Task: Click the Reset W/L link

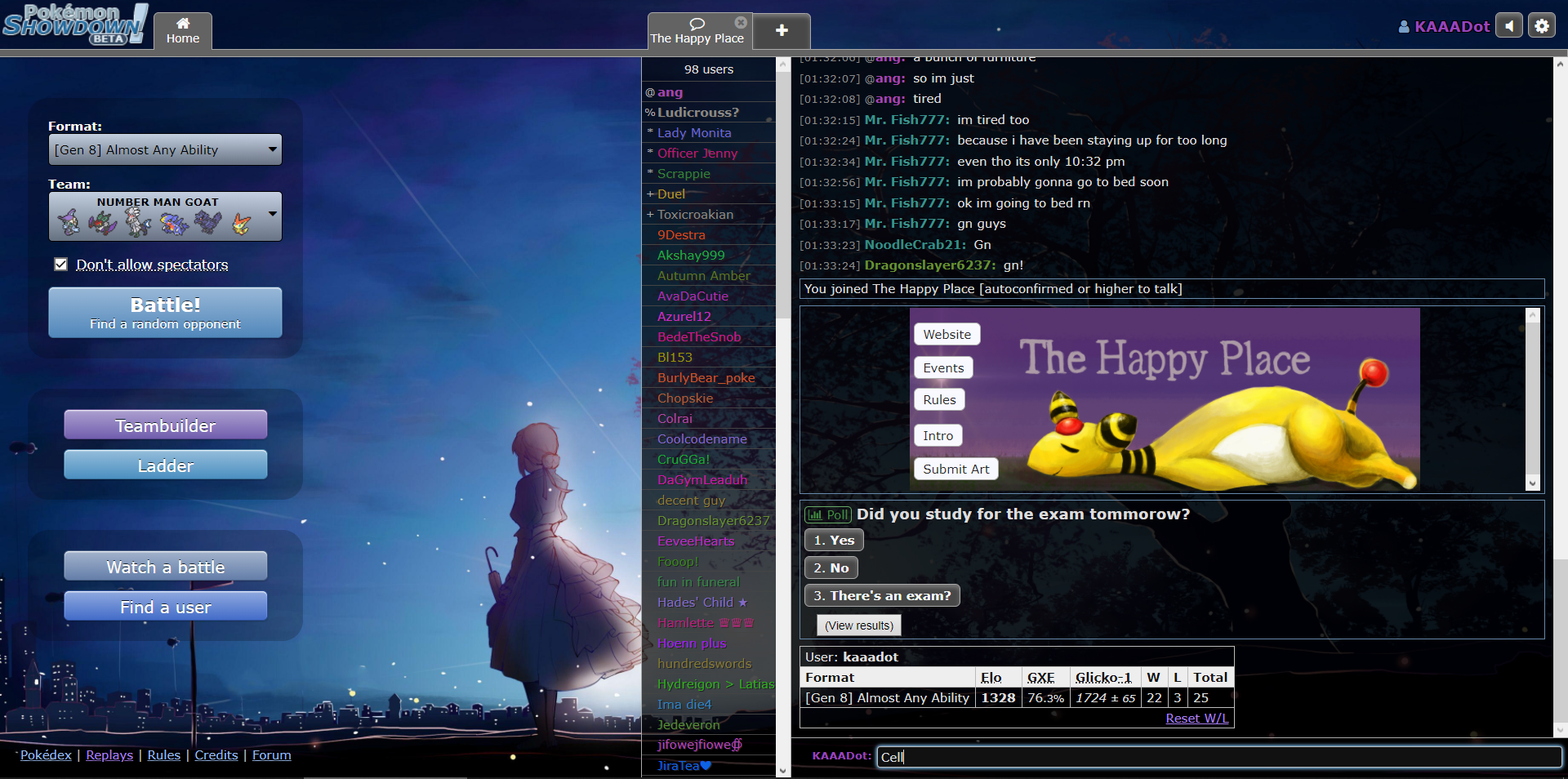Action: click(1196, 719)
